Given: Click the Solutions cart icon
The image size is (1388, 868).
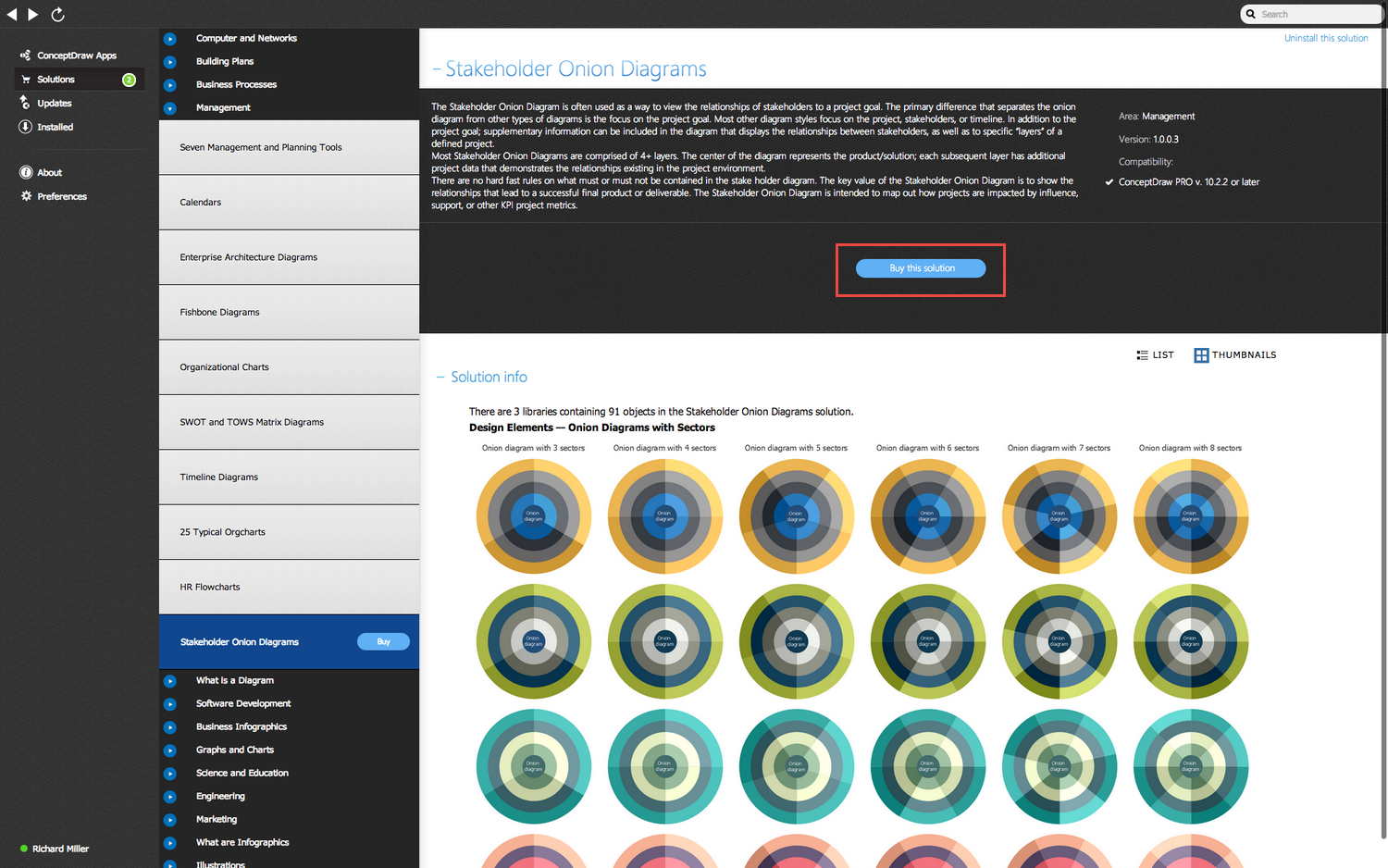Looking at the screenshot, I should [26, 80].
